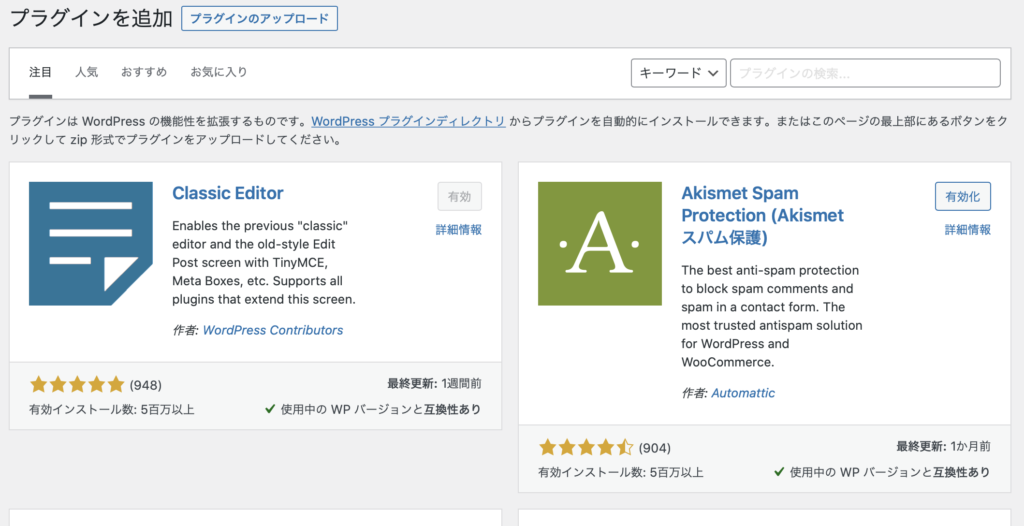The width and height of the screenshot is (1024, 526).
Task: Open the Automattic author link
Action: point(743,393)
